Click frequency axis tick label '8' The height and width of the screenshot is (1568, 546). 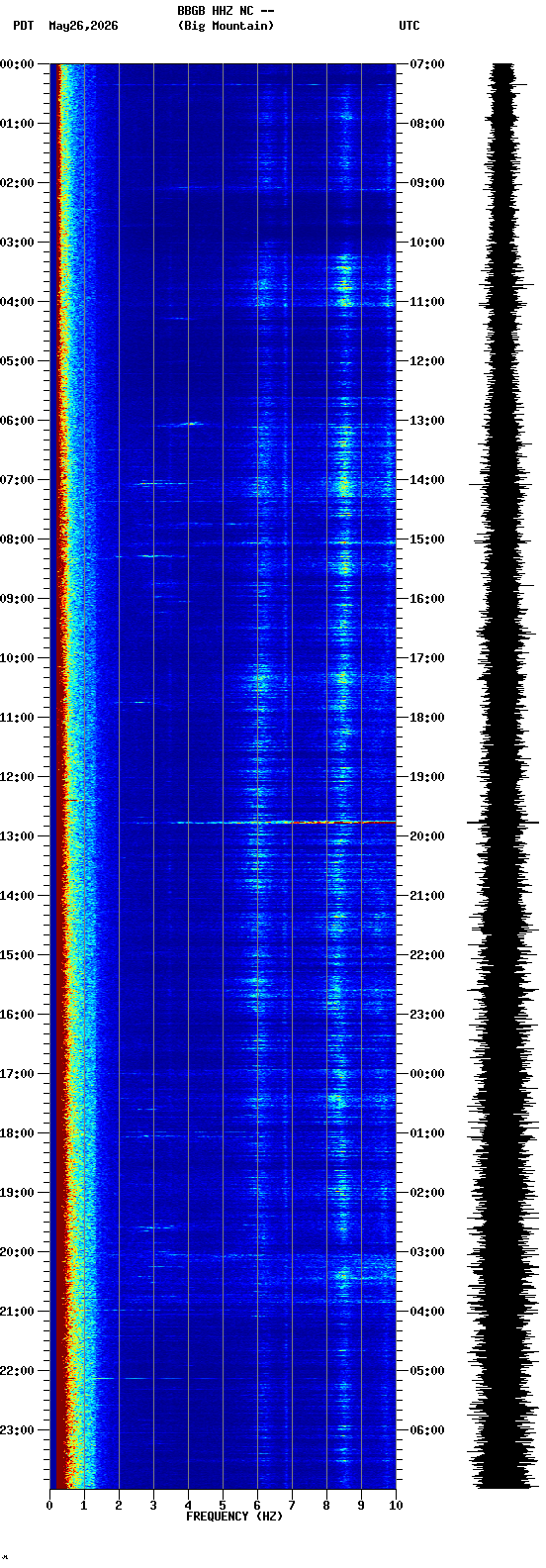326,1506
